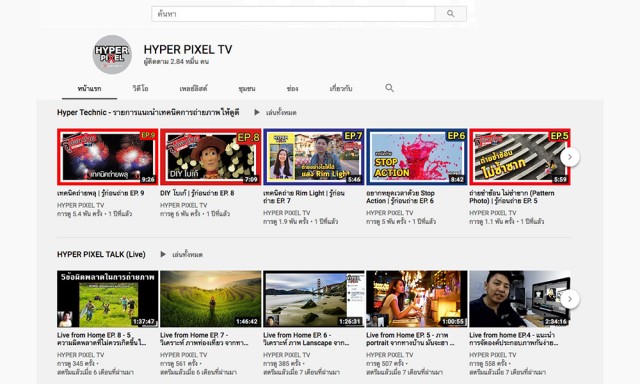
Task: Show next videos in HYPER PIXEL TALK row
Action: [570, 299]
